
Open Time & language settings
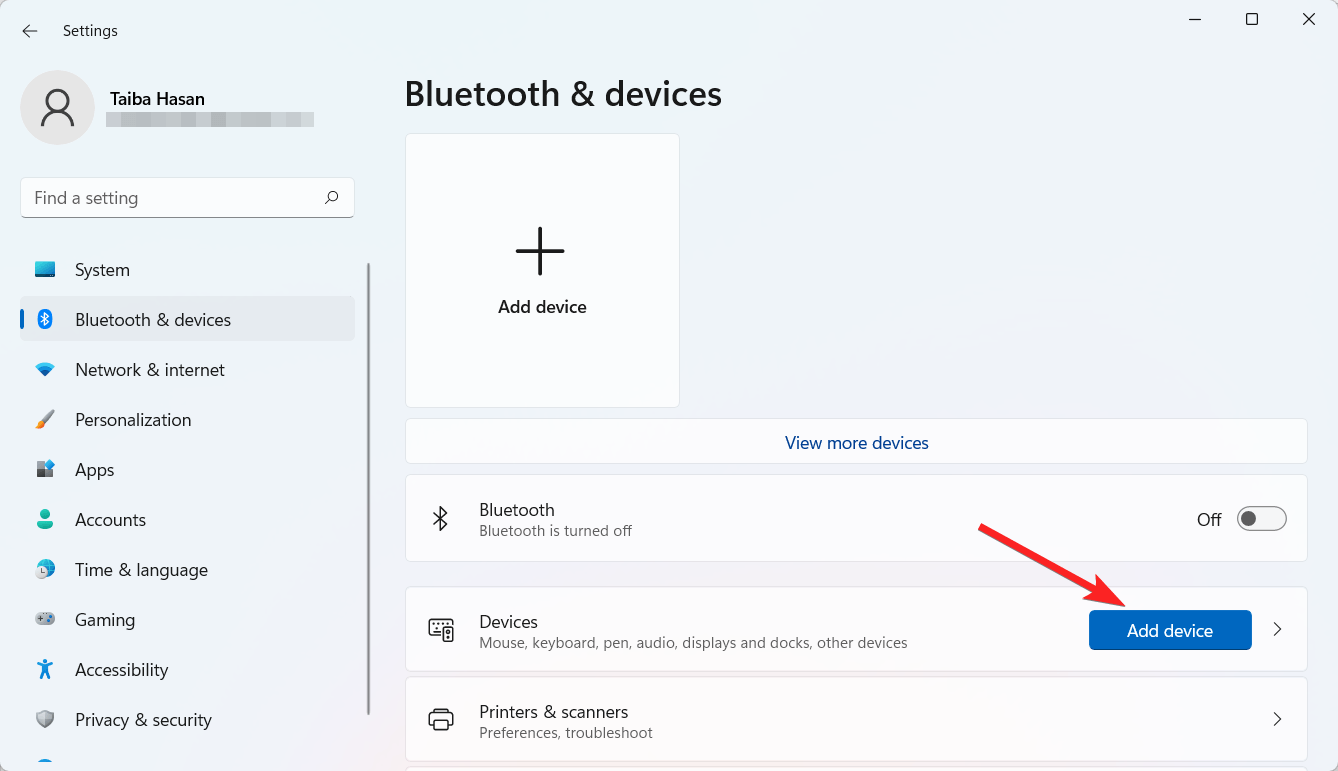click(187, 570)
